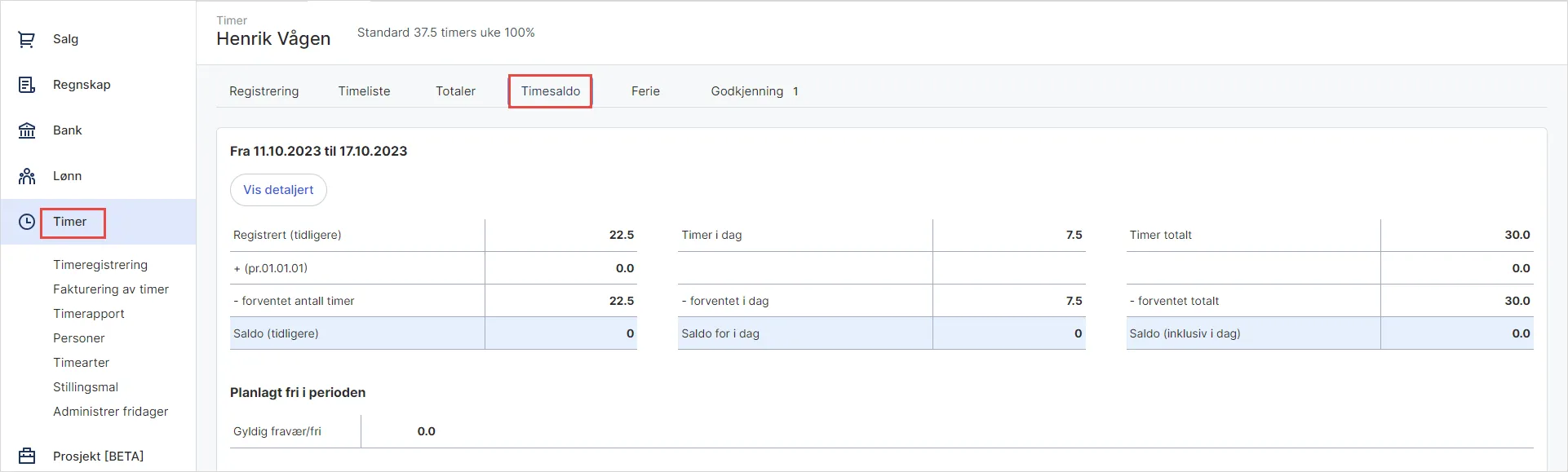Click the shopping cart Salg icon

pos(27,39)
